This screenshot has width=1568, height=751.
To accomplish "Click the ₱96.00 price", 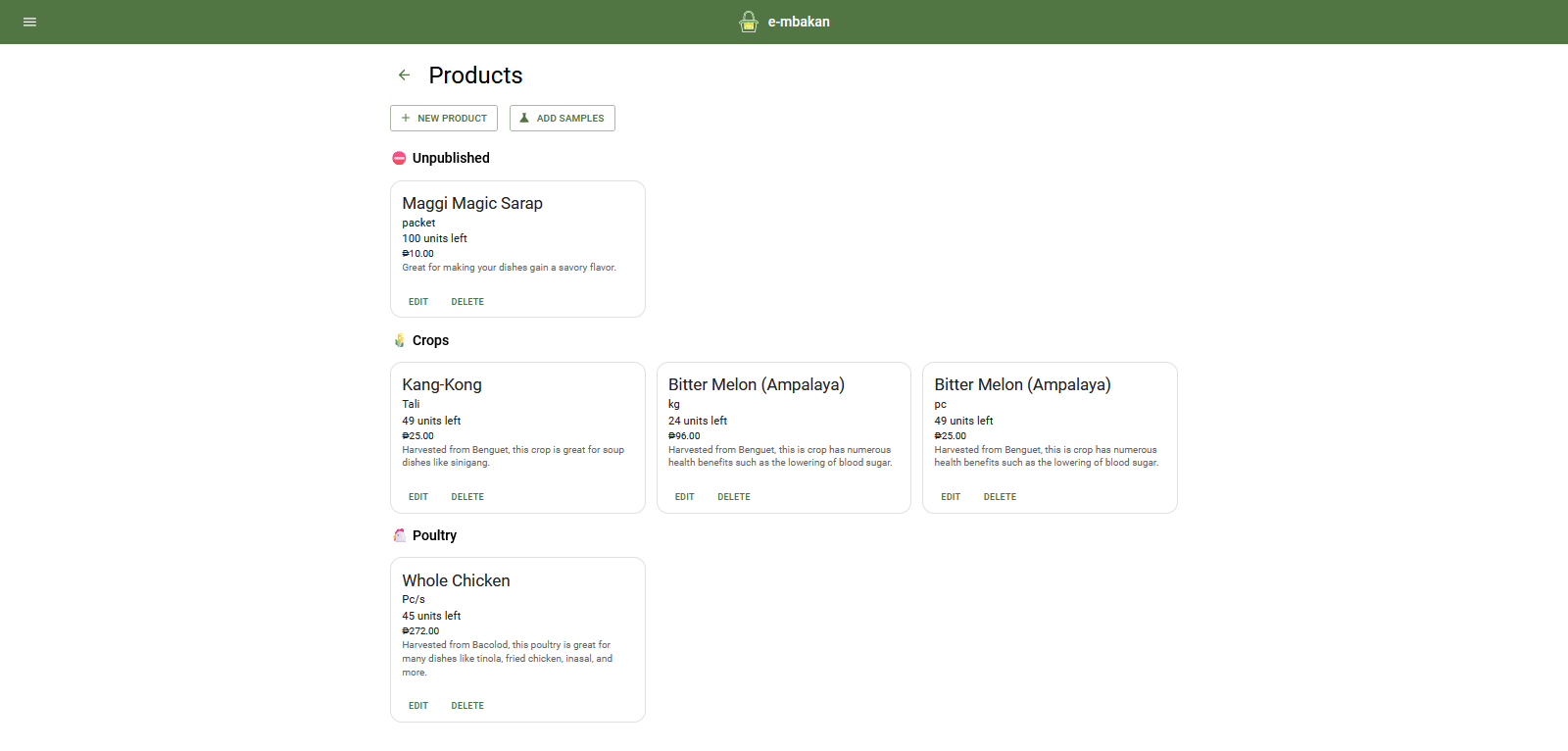I will (684, 436).
